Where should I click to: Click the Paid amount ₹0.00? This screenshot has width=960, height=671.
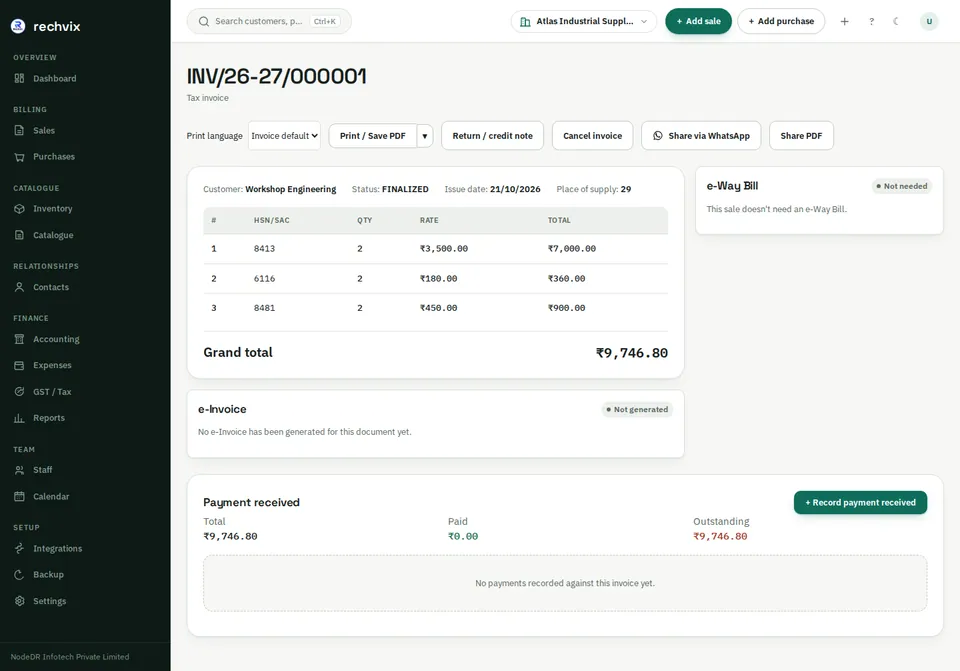(463, 536)
